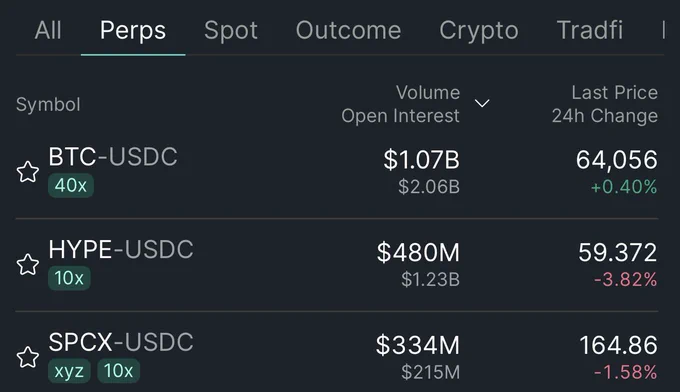This screenshot has height=392, width=680.
Task: Sort by Volume Open Interest header
Action: (x=400, y=104)
